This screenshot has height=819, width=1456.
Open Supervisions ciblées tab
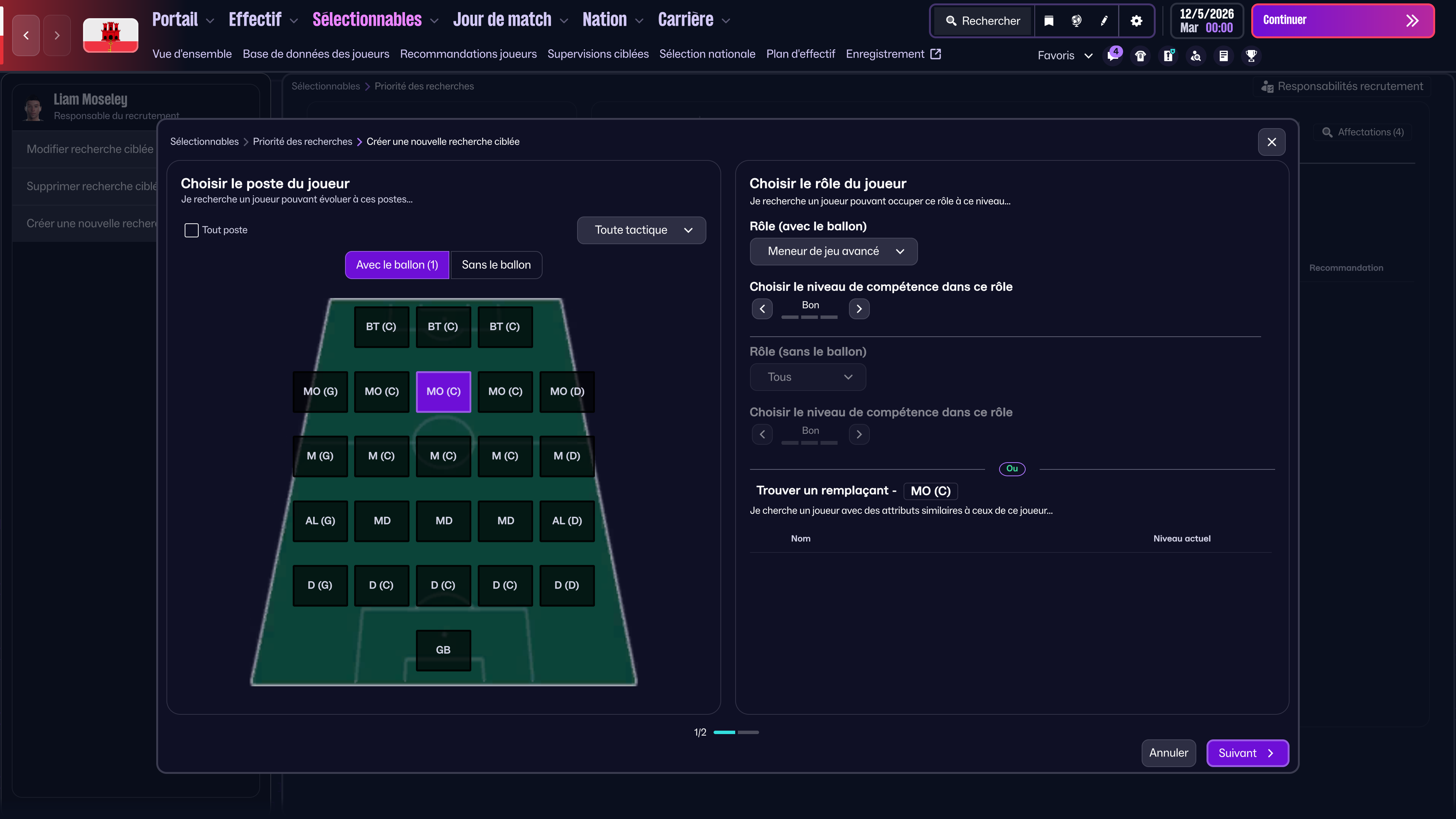pyautogui.click(x=598, y=54)
